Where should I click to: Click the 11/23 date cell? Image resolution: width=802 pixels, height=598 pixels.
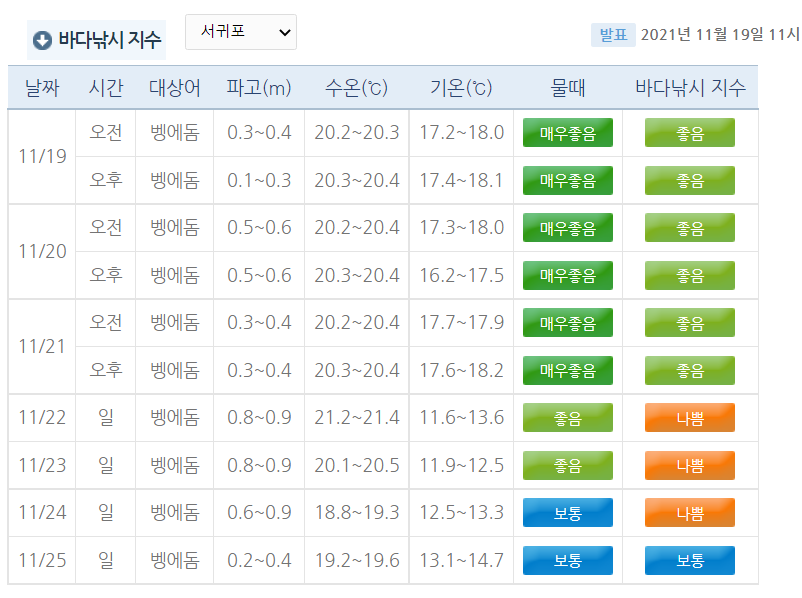click(x=42, y=466)
